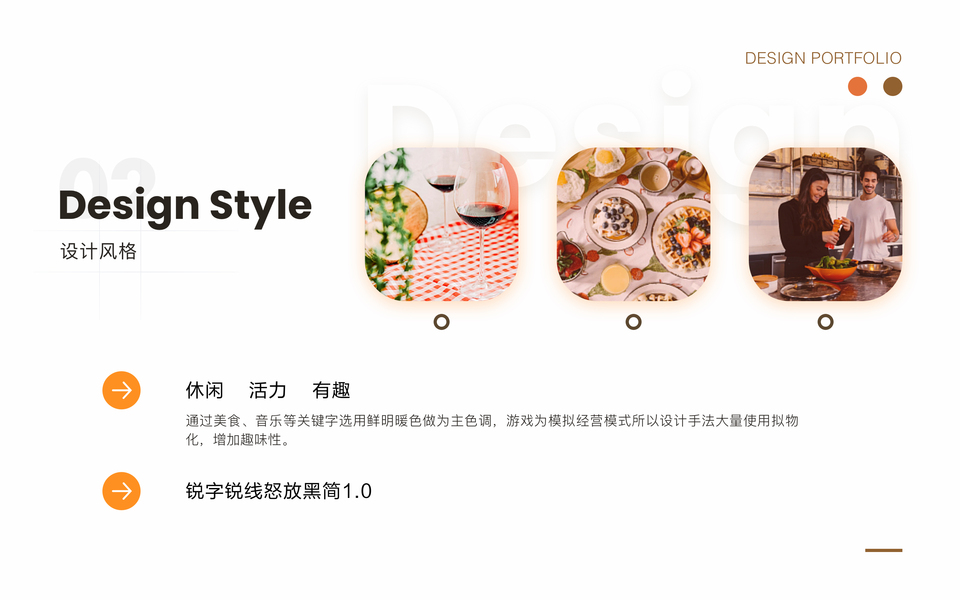Click the orange arrow icon beside 休闲 活力 有趣
This screenshot has height=600, width=960.
tap(121, 390)
